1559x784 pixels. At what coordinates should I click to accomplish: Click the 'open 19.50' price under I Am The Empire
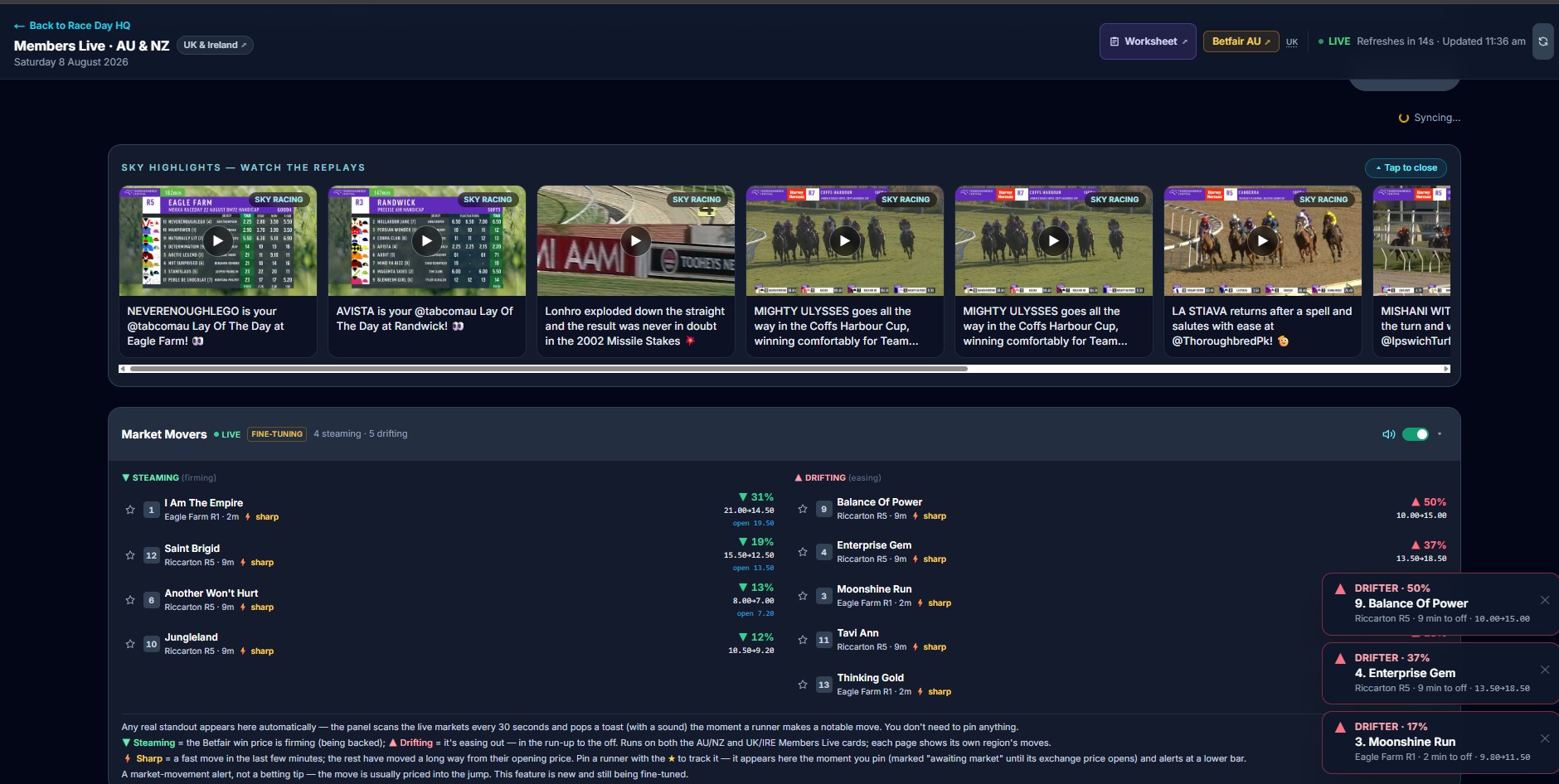[x=753, y=524]
